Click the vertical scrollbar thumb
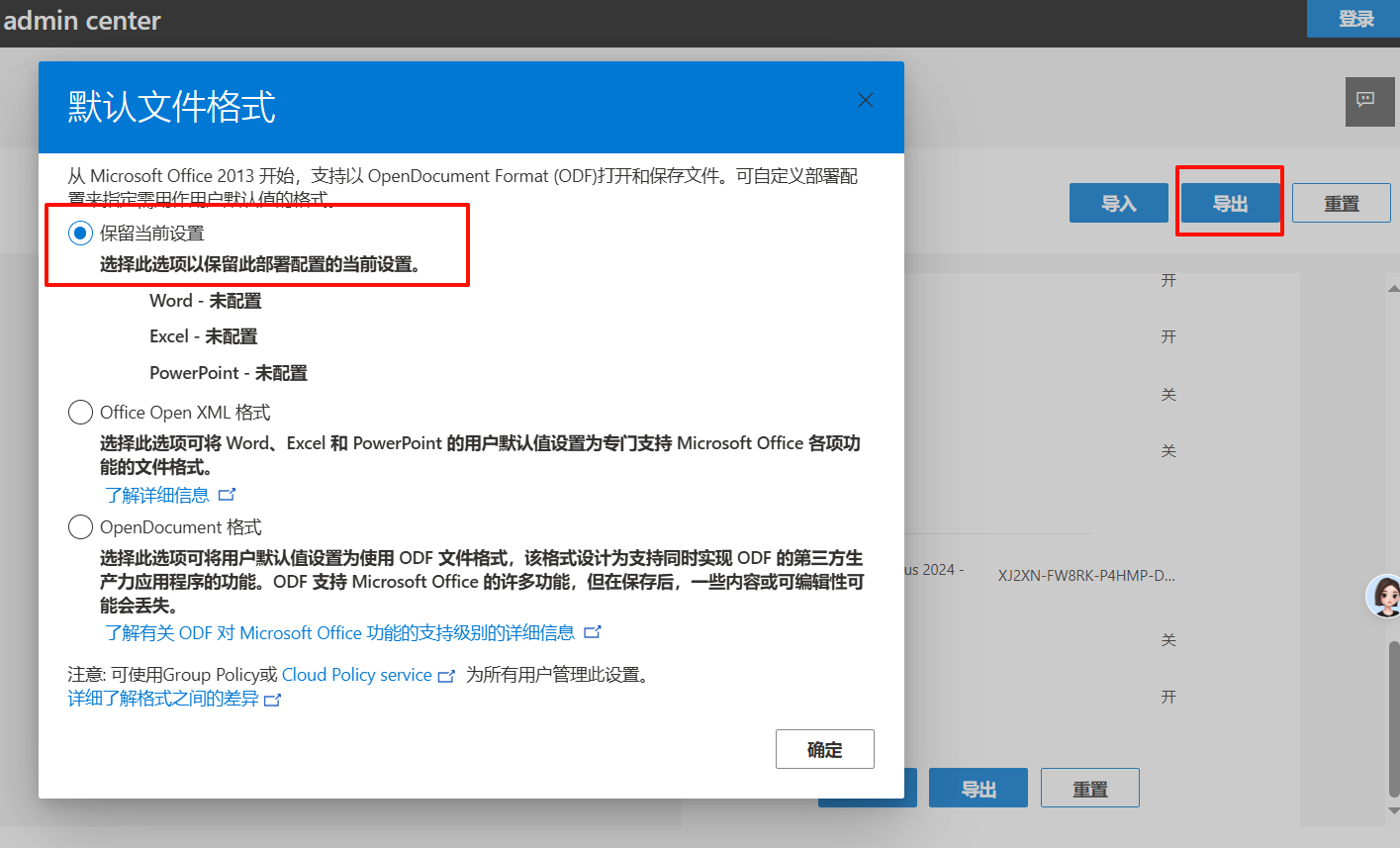The image size is (1400, 848). [x=1393, y=718]
